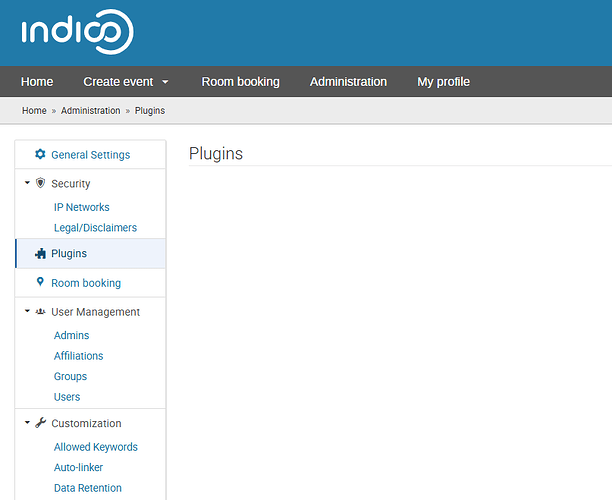This screenshot has height=500, width=612.
Task: Click the General Settings gear icon
Action: pyautogui.click(x=40, y=155)
